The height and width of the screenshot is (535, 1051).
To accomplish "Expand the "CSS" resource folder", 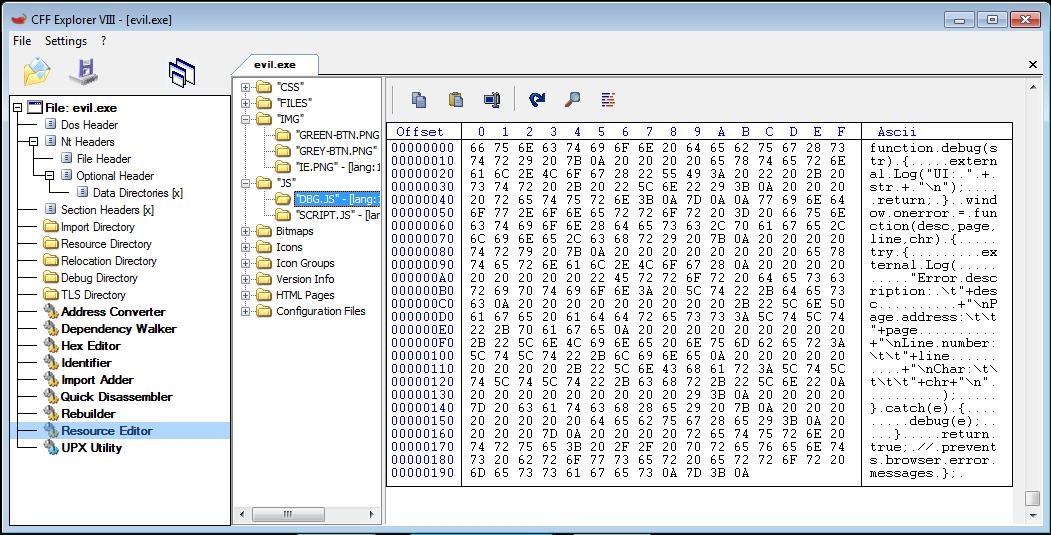I will point(245,87).
